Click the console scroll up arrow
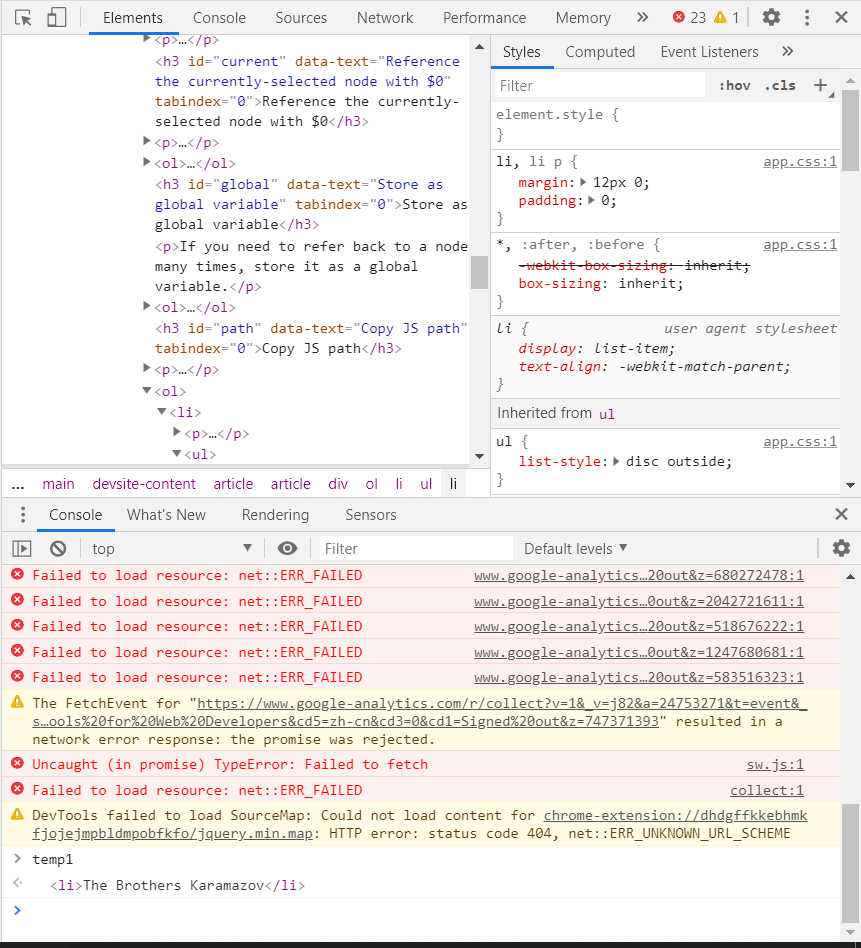Screen dimensions: 861x948 tap(850, 577)
